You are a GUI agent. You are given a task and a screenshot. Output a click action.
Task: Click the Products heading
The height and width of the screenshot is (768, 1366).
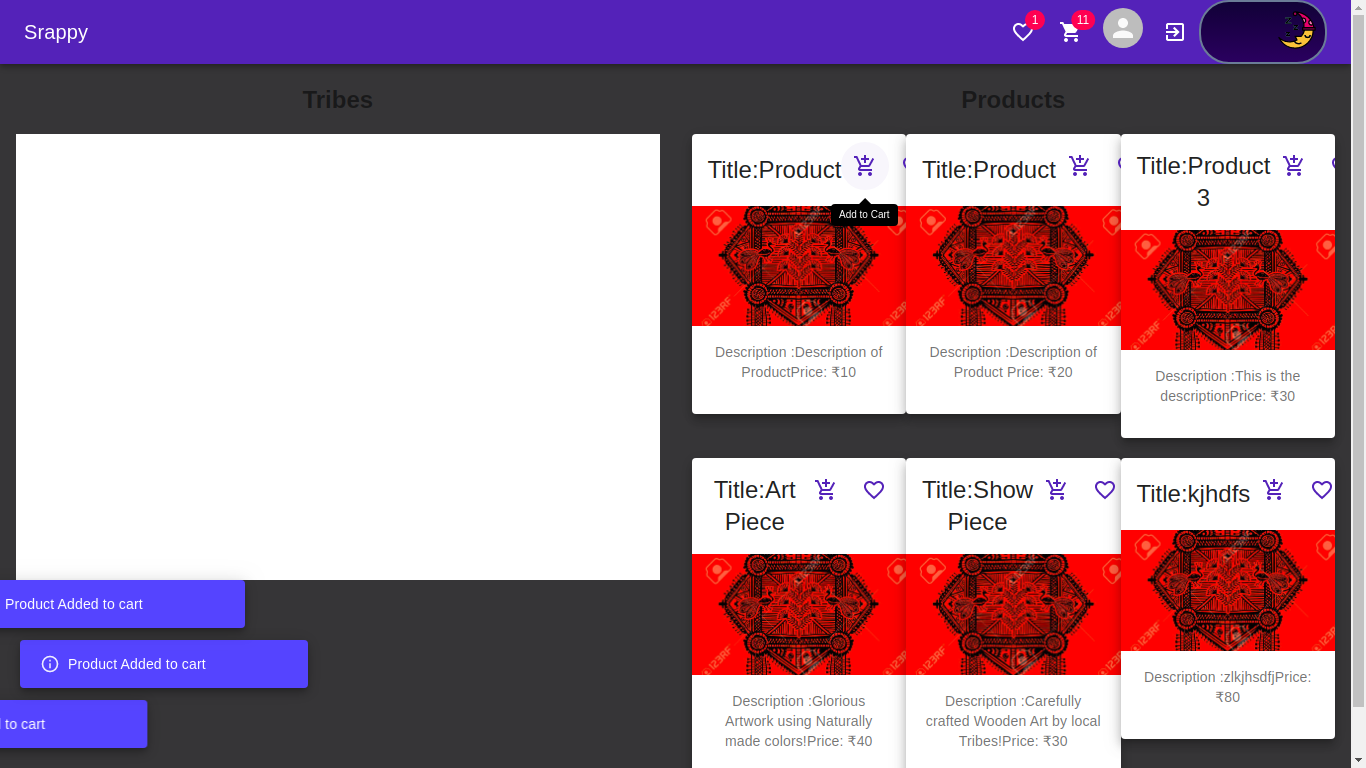(1013, 100)
